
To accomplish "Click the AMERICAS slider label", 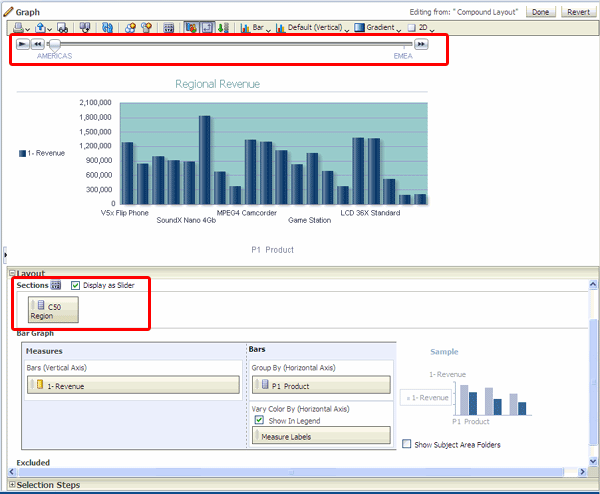I will coord(54,56).
